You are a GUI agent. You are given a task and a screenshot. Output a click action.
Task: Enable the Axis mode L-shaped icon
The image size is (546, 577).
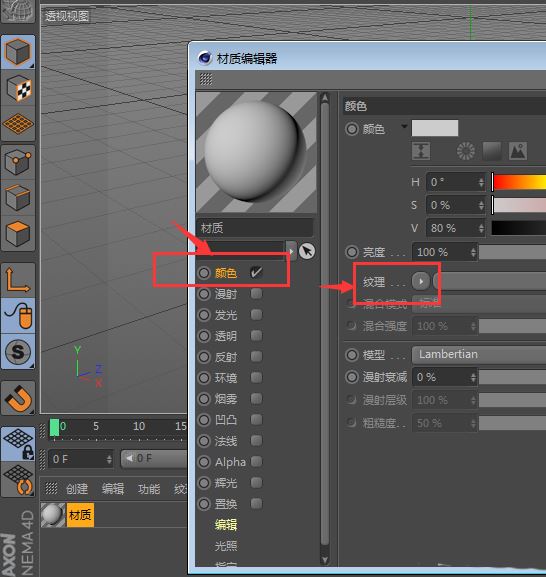[x=18, y=280]
